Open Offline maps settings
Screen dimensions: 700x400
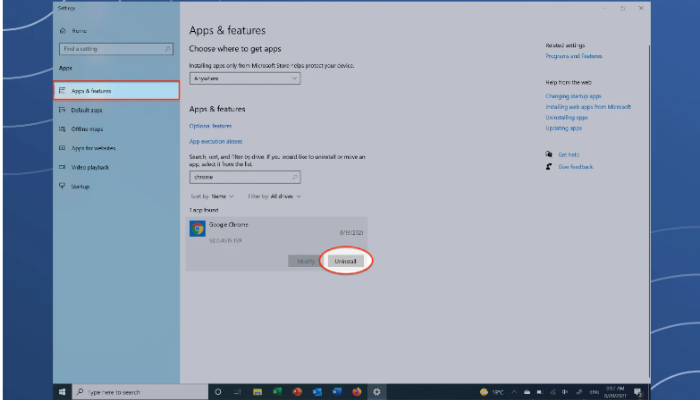click(87, 129)
